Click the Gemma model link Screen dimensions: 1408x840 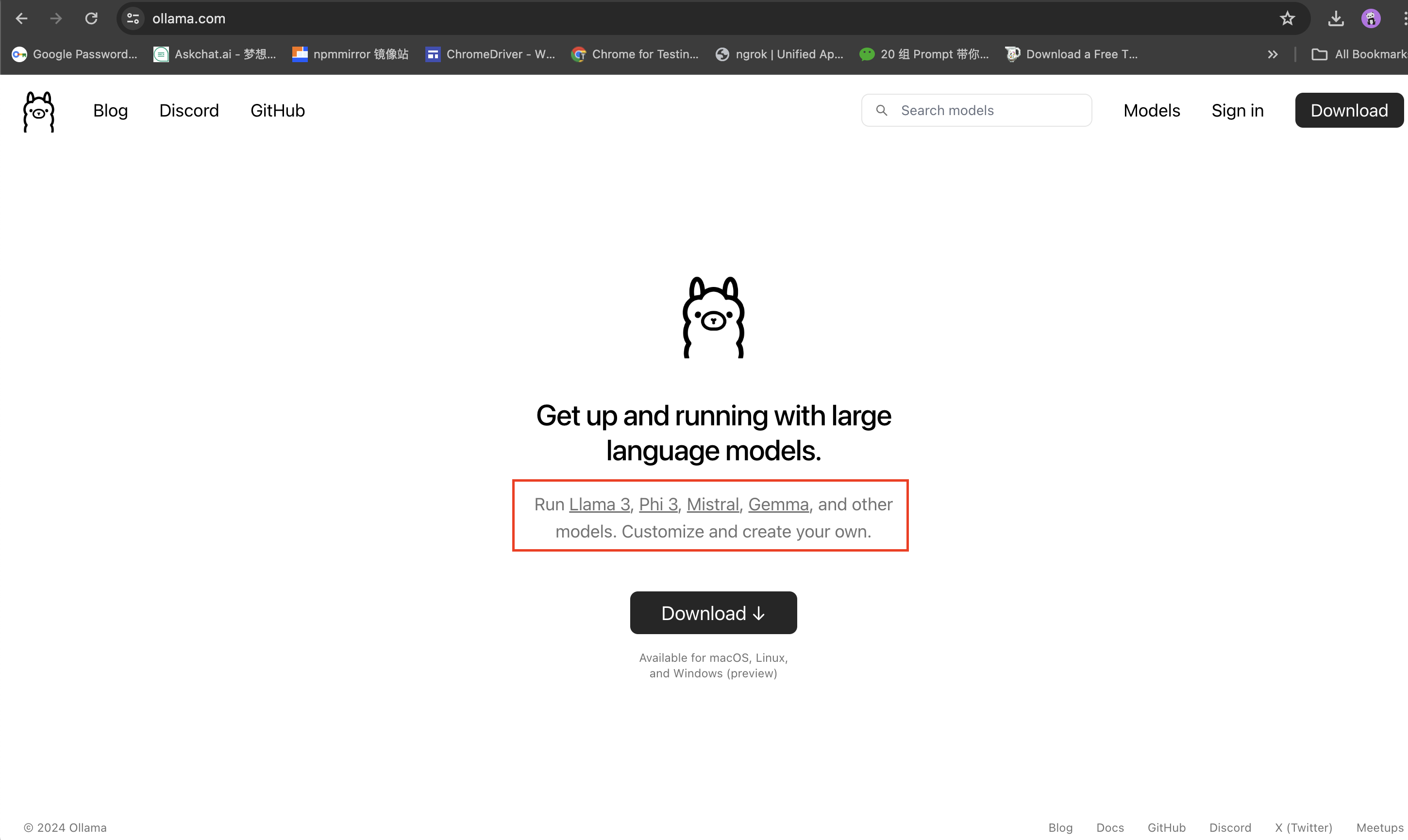pos(778,504)
